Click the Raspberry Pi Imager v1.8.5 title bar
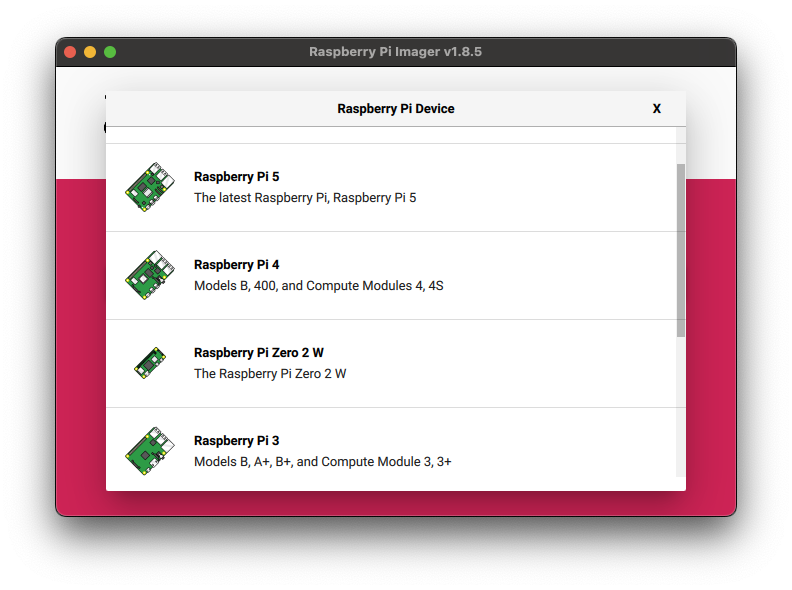This screenshot has height=590, width=792. coord(395,52)
